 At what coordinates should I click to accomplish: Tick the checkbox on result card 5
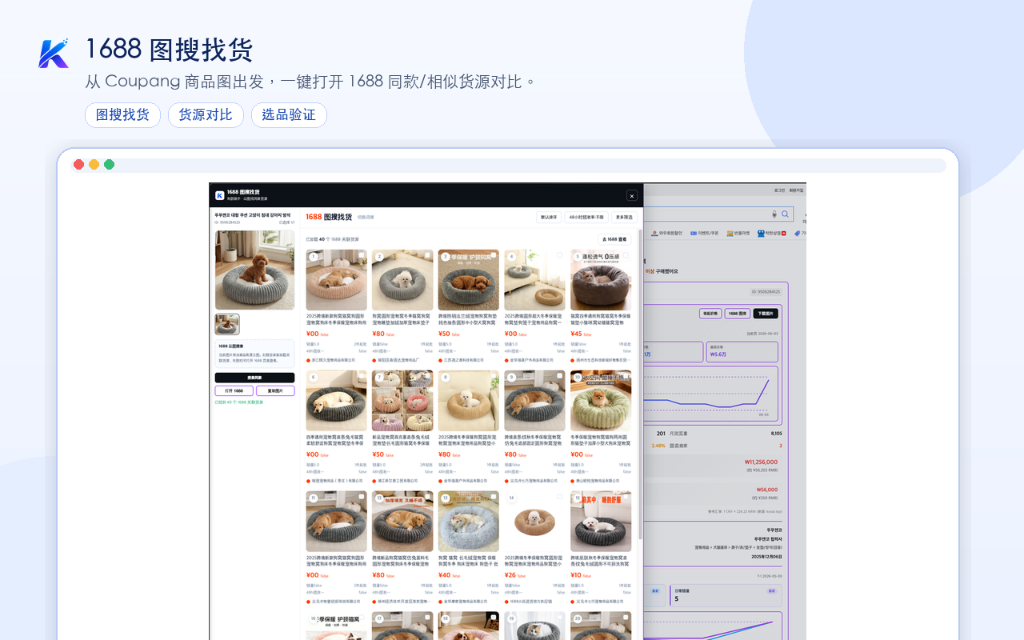pyautogui.click(x=626, y=255)
